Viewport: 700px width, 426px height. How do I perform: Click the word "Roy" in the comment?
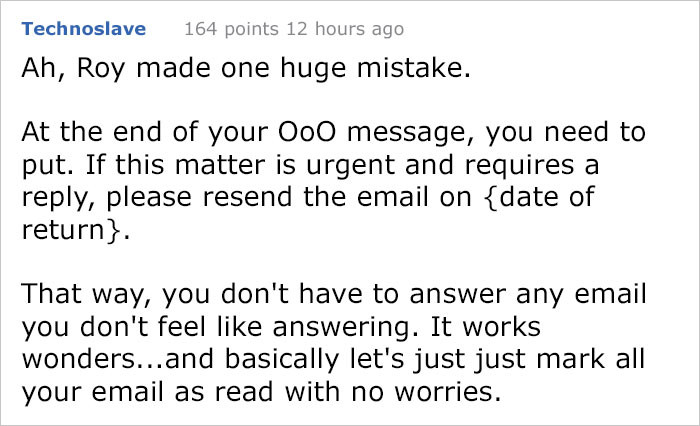pyautogui.click(x=92, y=71)
